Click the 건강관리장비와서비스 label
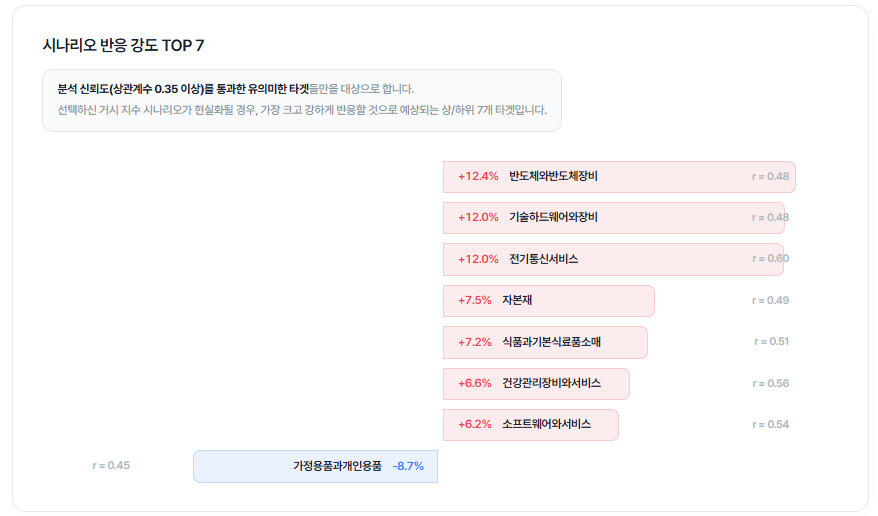 click(551, 383)
